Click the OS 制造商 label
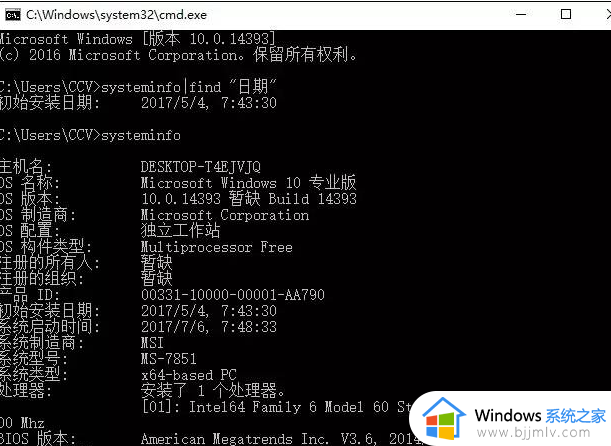This screenshot has height=446, width=611. click(37, 215)
